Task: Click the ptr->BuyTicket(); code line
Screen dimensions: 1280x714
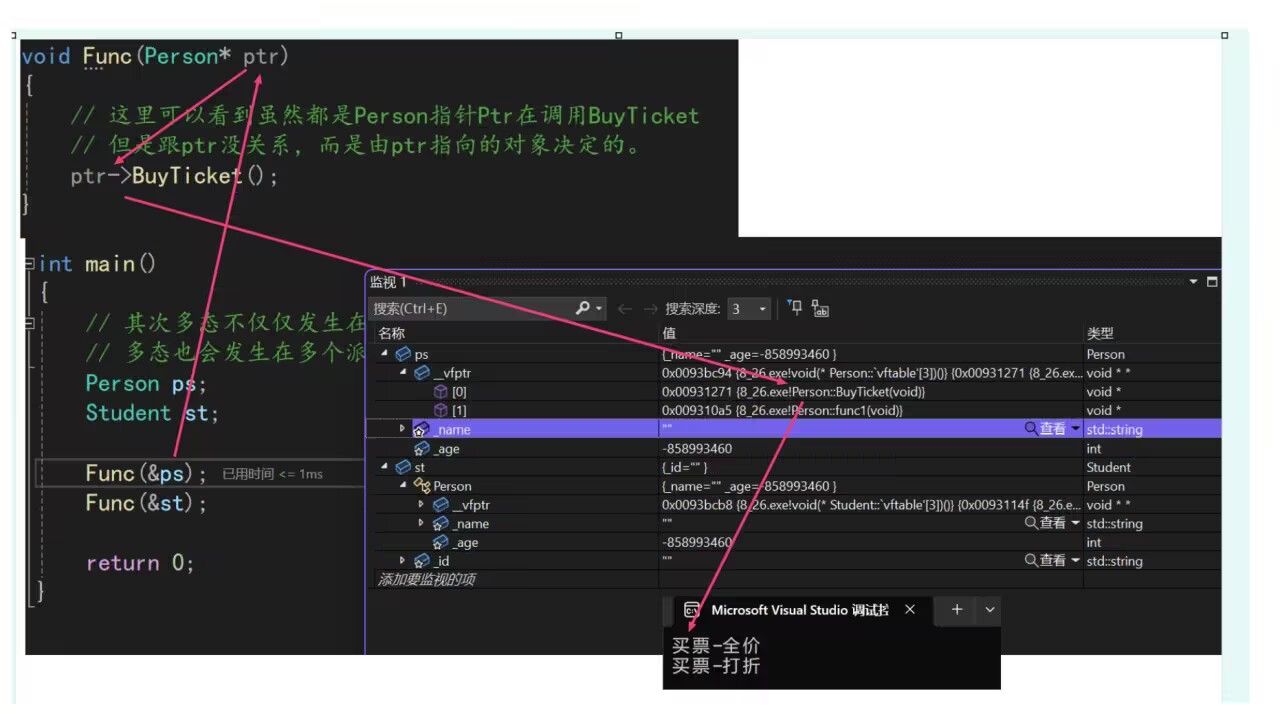Action: [x=174, y=176]
